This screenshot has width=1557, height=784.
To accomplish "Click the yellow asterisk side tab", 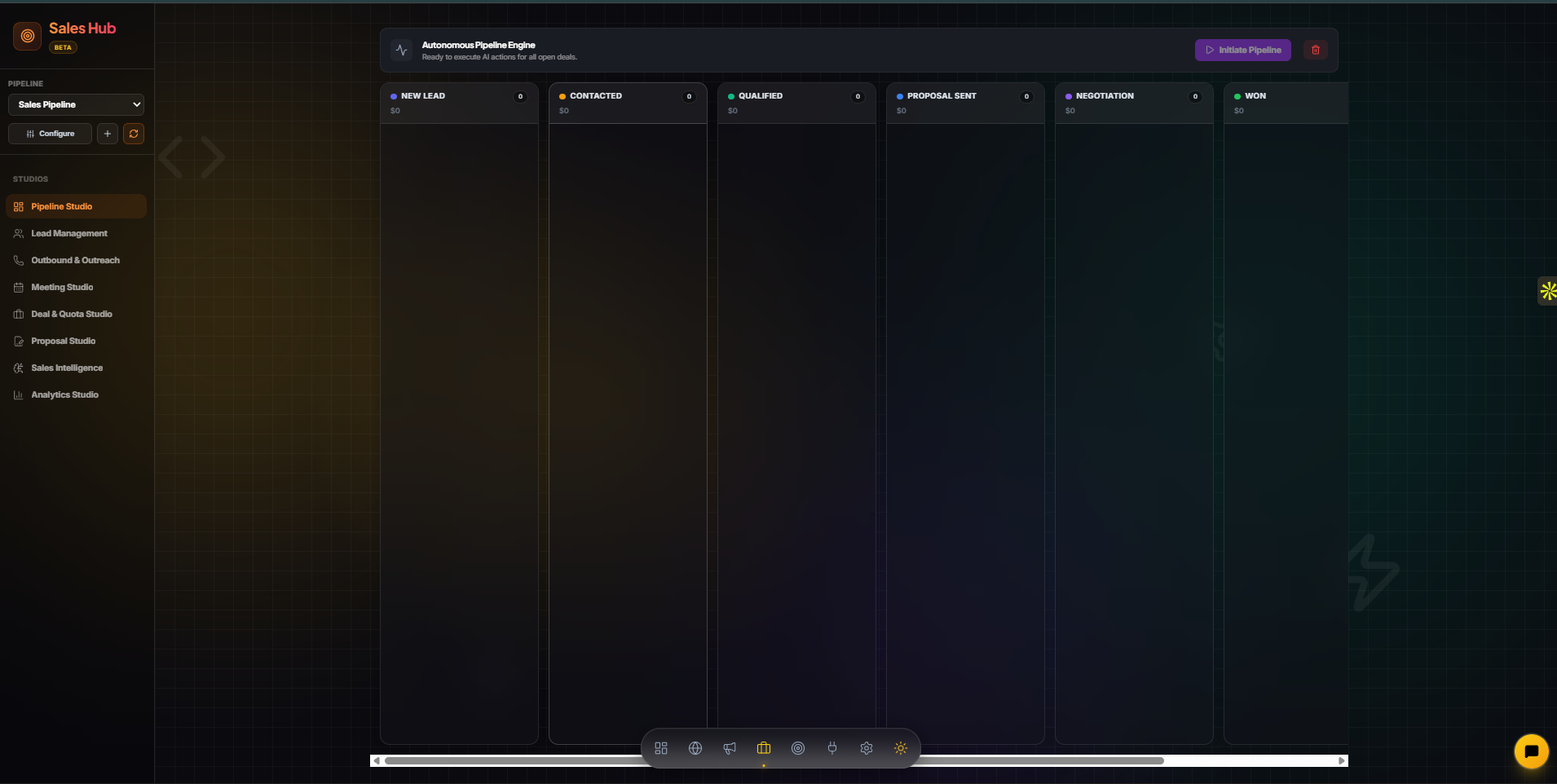I will pos(1547,291).
